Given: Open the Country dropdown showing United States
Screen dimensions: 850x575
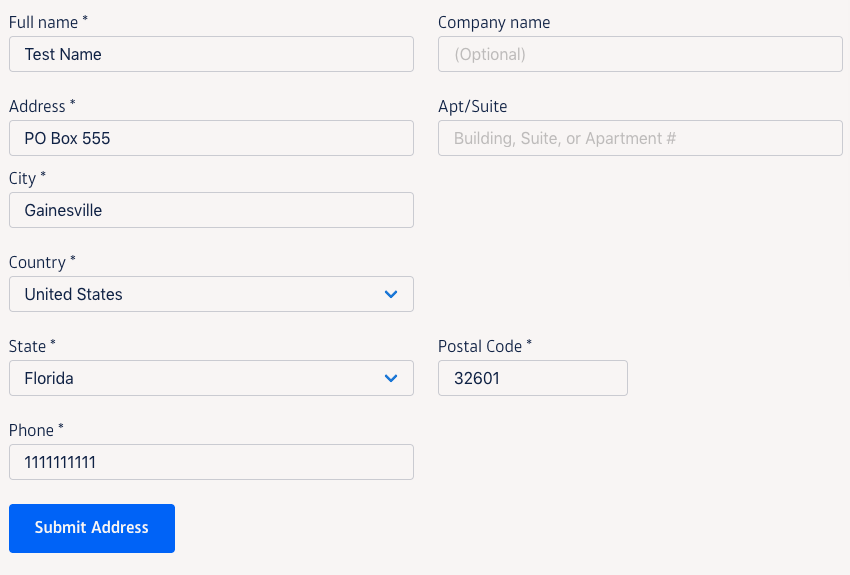Looking at the screenshot, I should (x=211, y=294).
